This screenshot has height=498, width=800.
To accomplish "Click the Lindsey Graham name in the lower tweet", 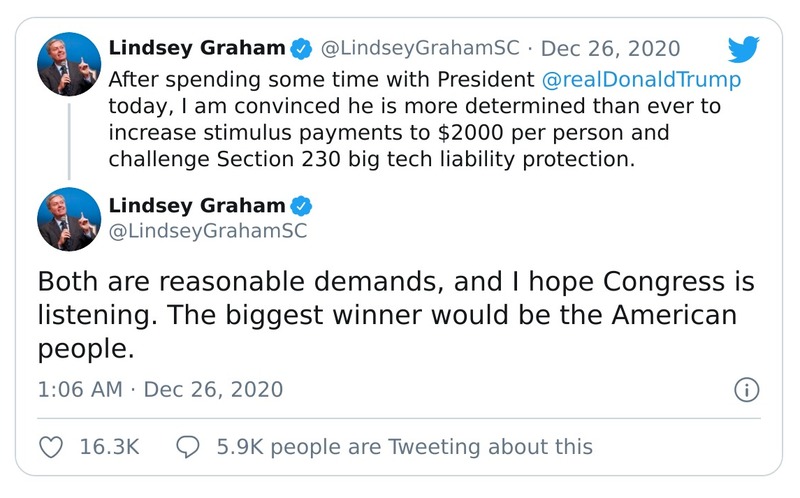I will (195, 205).
